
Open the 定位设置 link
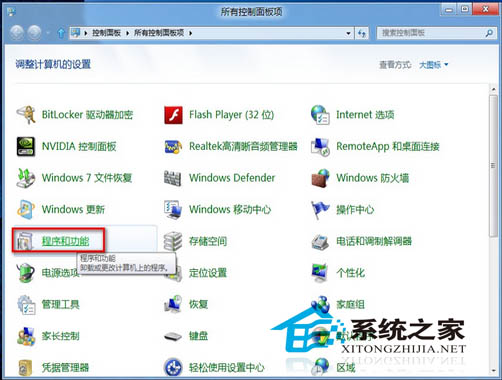208,273
